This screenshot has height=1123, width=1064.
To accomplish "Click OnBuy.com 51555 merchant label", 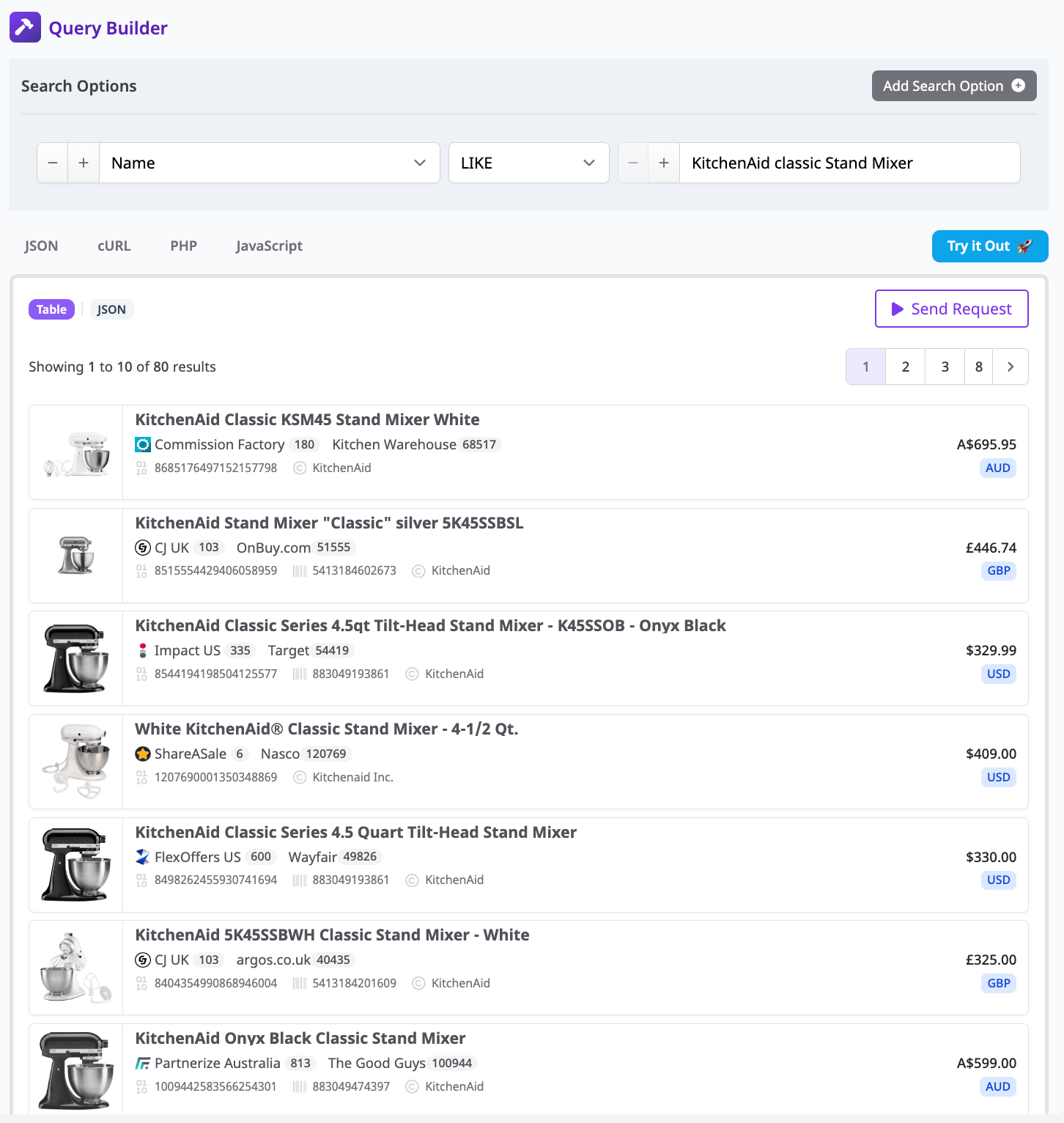I will coord(295,548).
